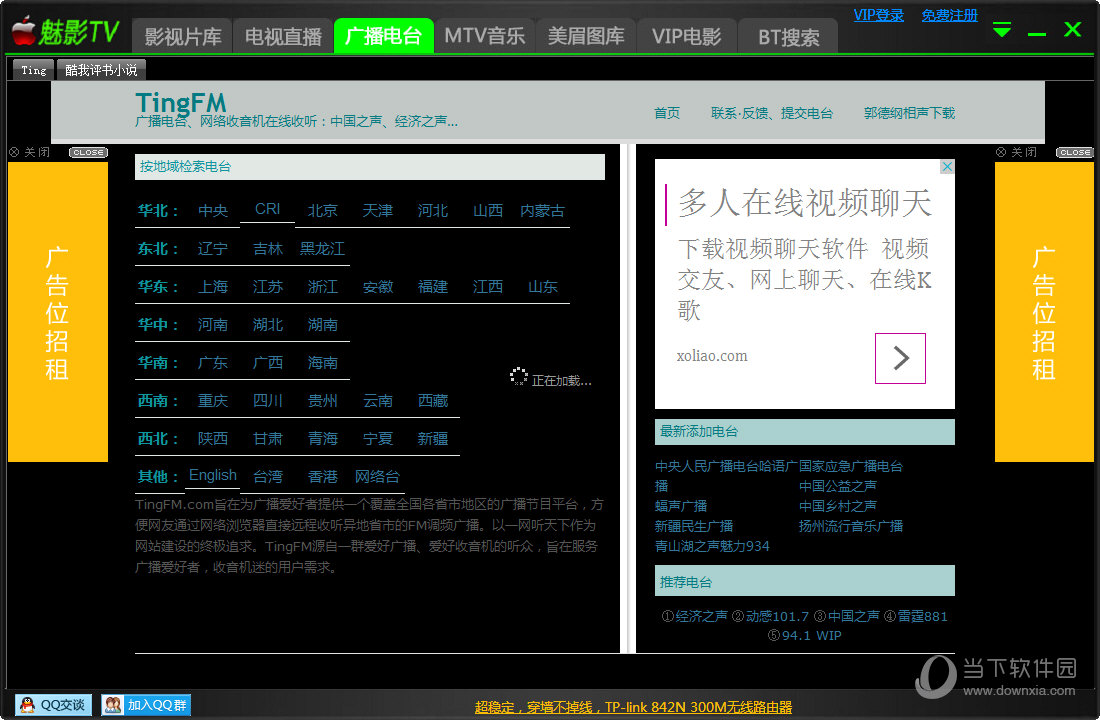The height and width of the screenshot is (720, 1100).
Task: Choose 山东 region stations
Action: 542,286
